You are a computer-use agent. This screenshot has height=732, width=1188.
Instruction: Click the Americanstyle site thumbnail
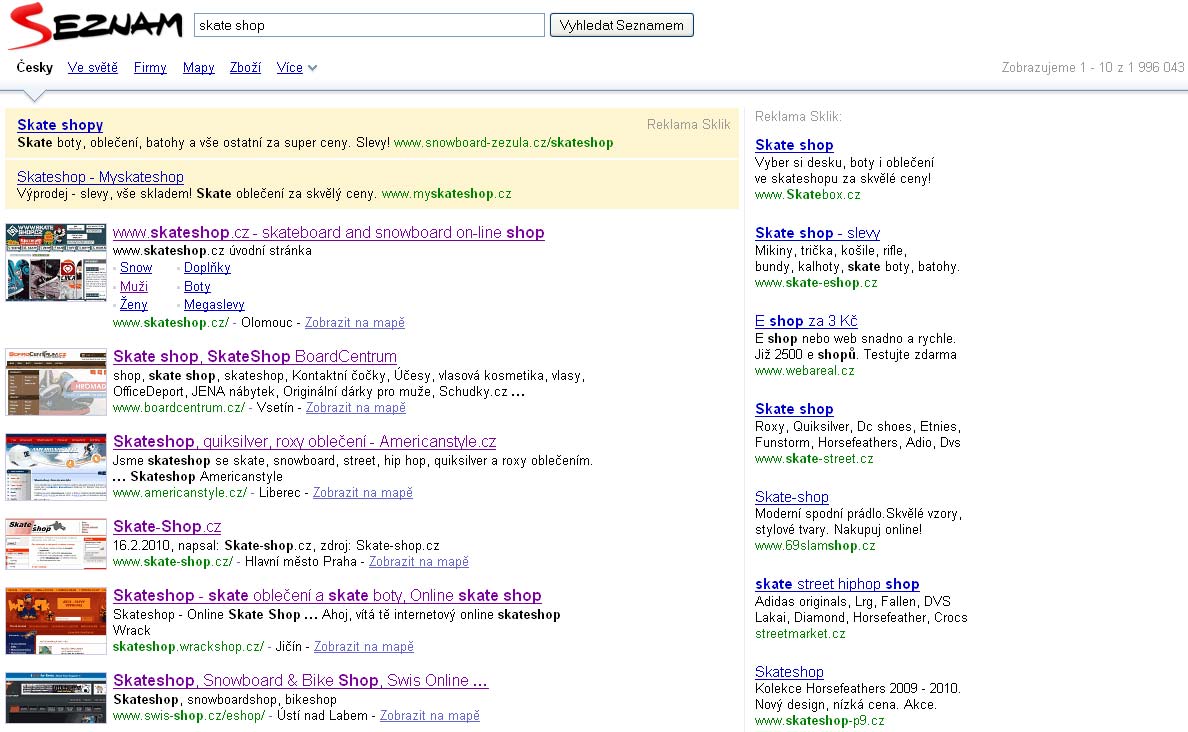coord(56,467)
